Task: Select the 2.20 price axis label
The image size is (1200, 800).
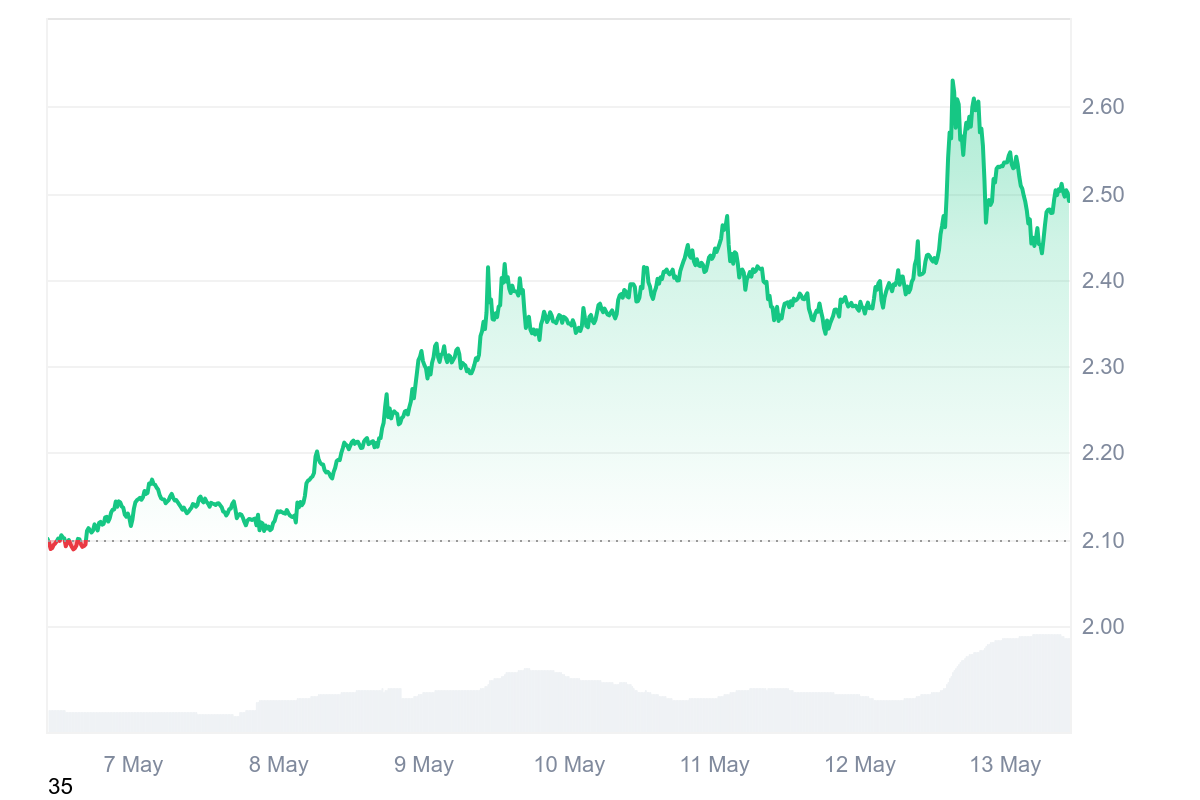Action: [1104, 453]
